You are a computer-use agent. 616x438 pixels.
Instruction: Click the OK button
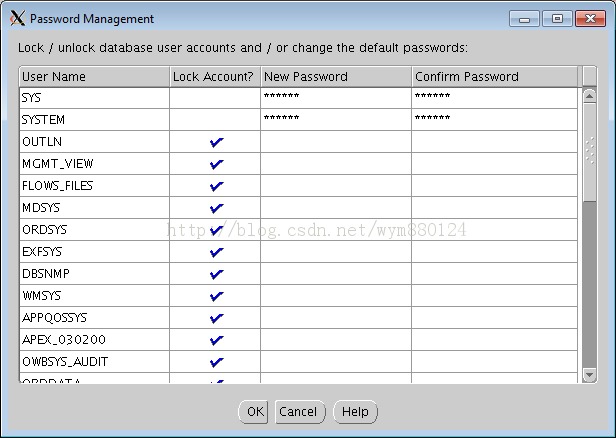255,411
